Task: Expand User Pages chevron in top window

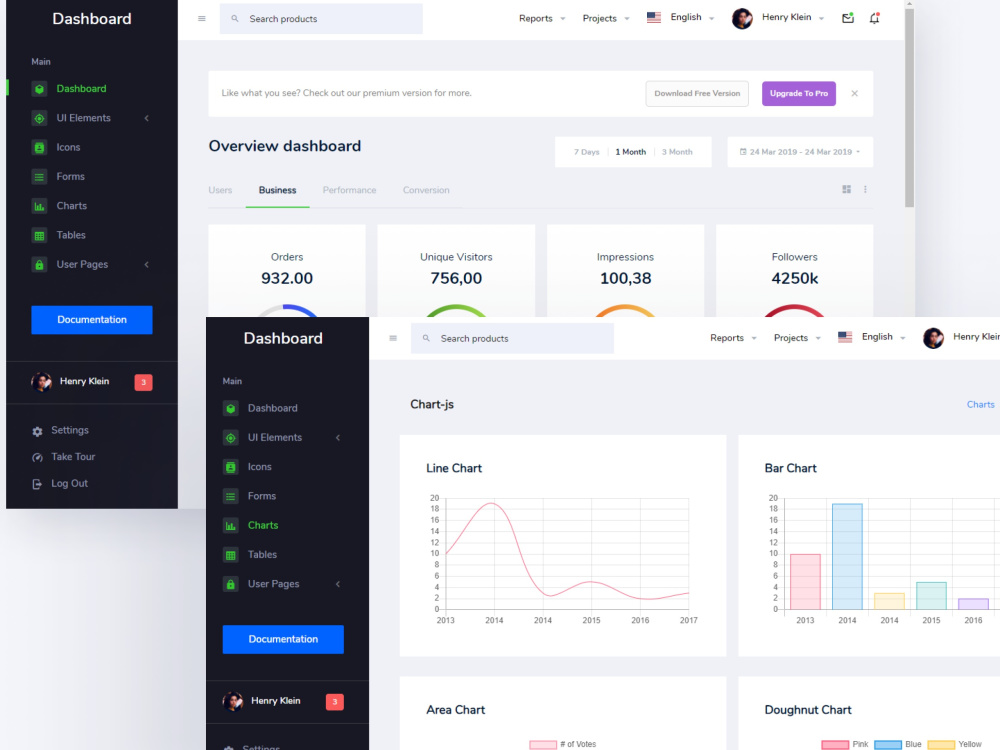Action: click(x=147, y=265)
